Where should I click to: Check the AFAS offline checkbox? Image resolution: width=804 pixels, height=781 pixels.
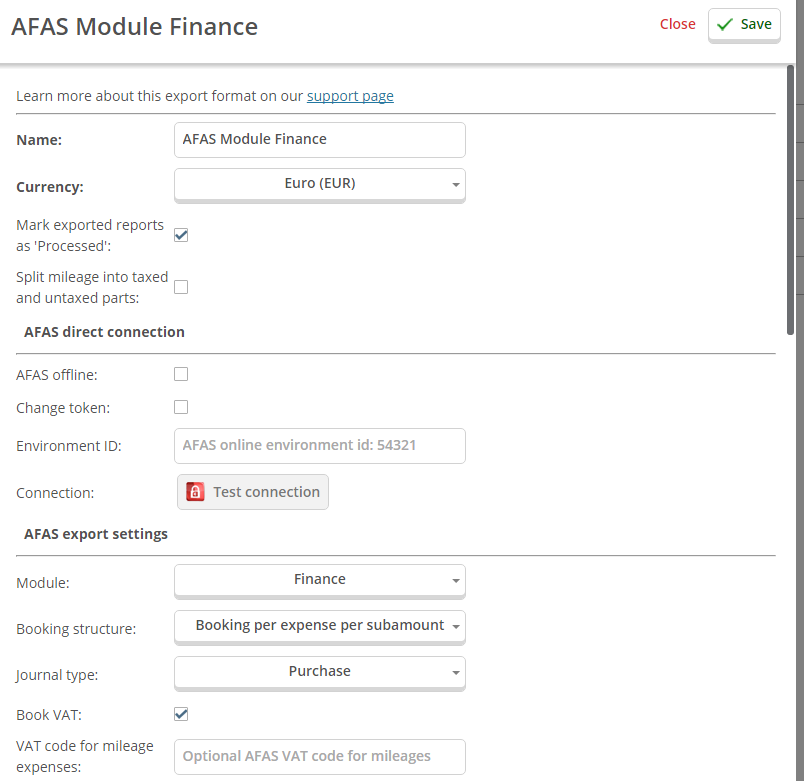(181, 374)
